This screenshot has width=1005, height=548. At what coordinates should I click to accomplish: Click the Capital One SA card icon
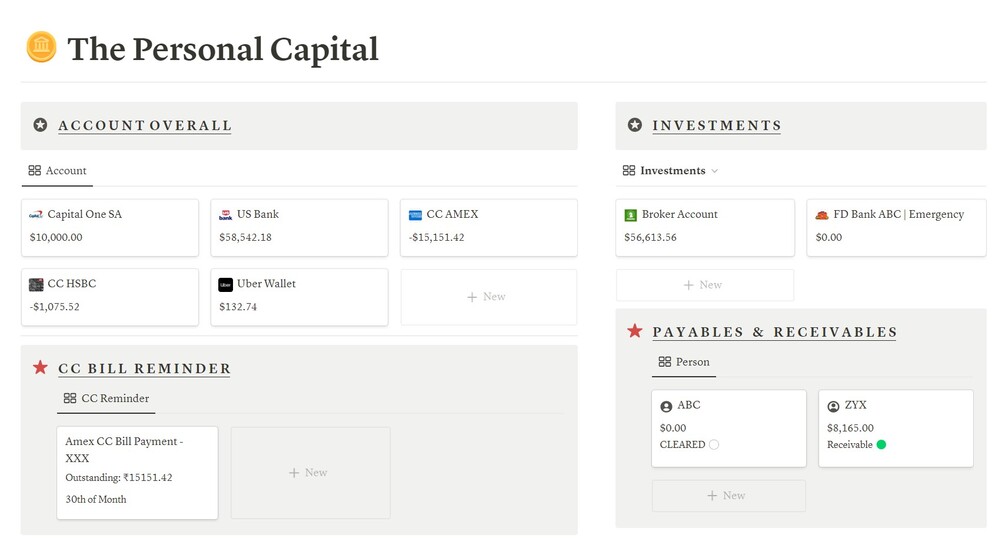tap(36, 214)
